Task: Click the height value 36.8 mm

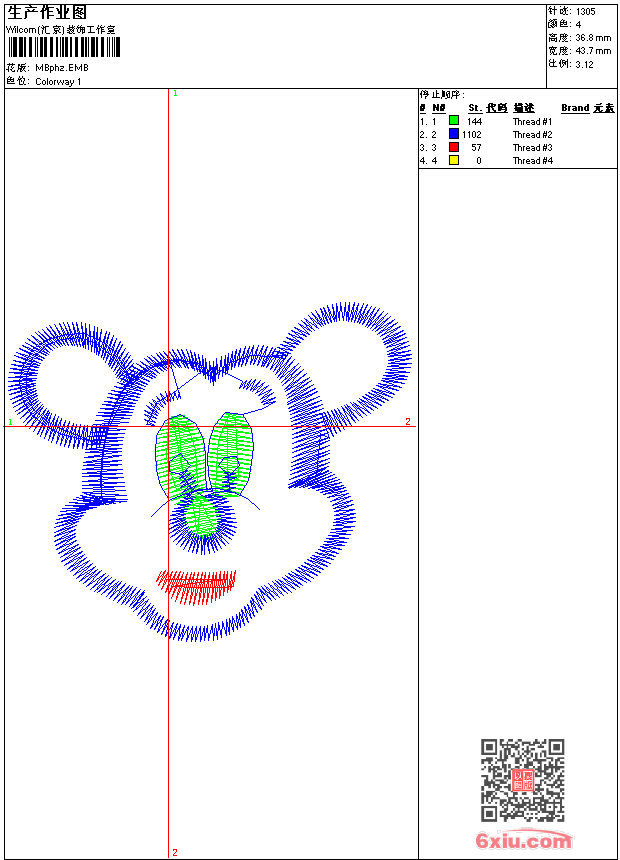Action: tap(593, 38)
